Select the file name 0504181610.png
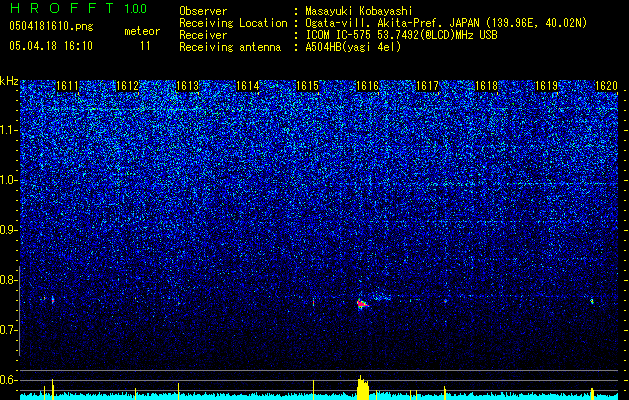 click(51, 26)
